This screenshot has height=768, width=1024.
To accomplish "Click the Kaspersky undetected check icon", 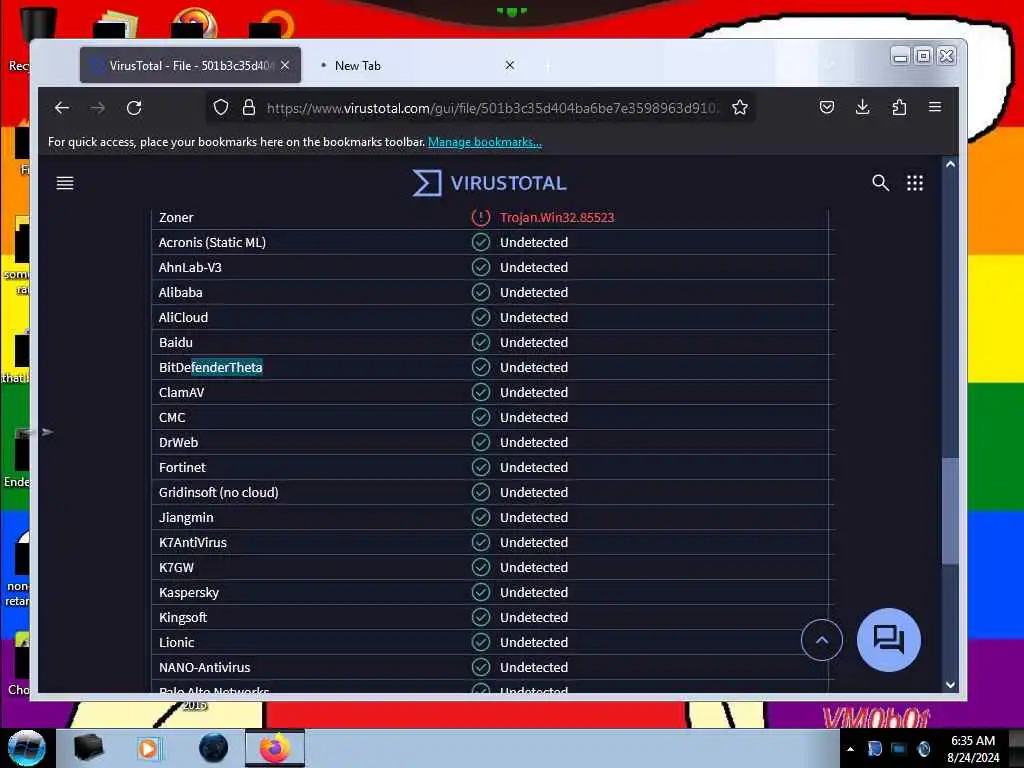I will coord(481,592).
